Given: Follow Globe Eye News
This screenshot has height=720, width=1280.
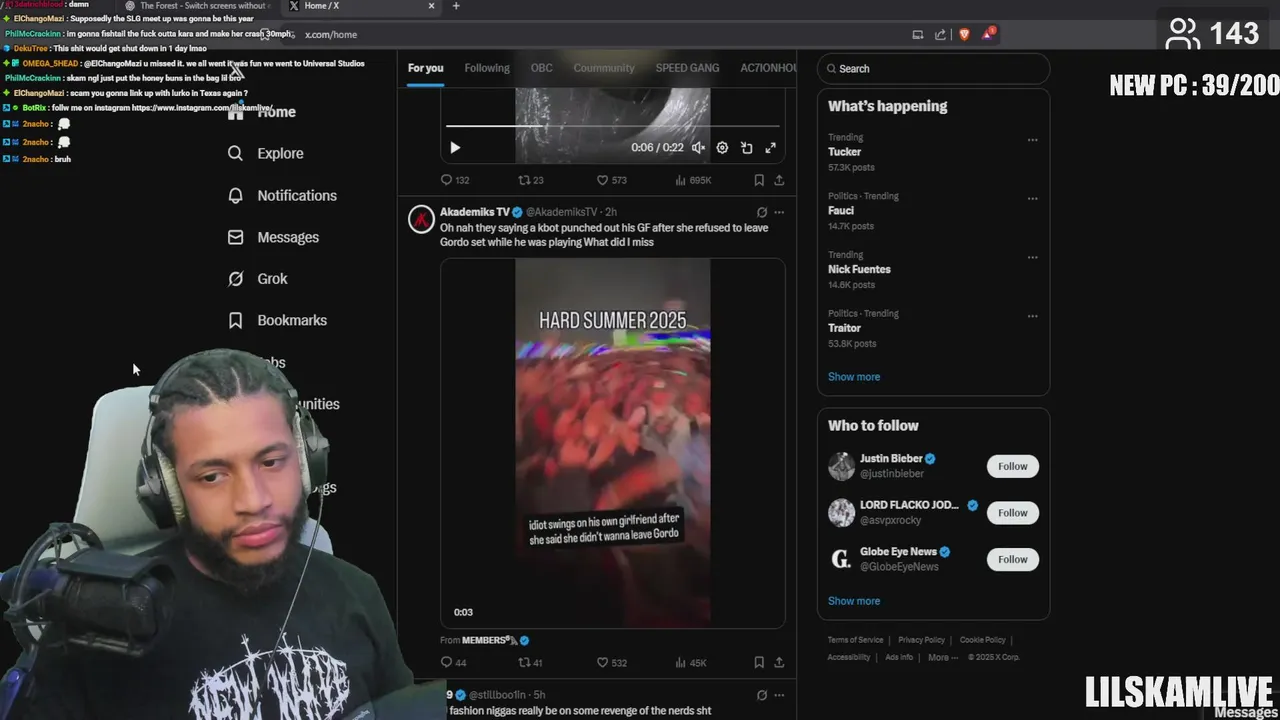Looking at the screenshot, I should click(x=1012, y=559).
